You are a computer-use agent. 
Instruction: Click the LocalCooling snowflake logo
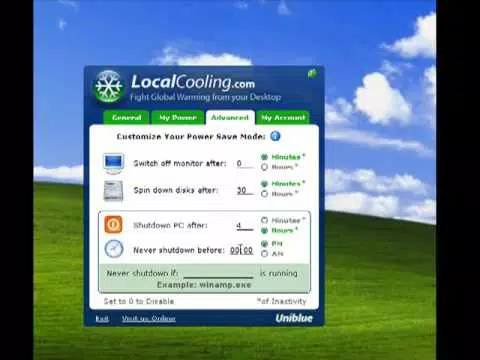109,86
